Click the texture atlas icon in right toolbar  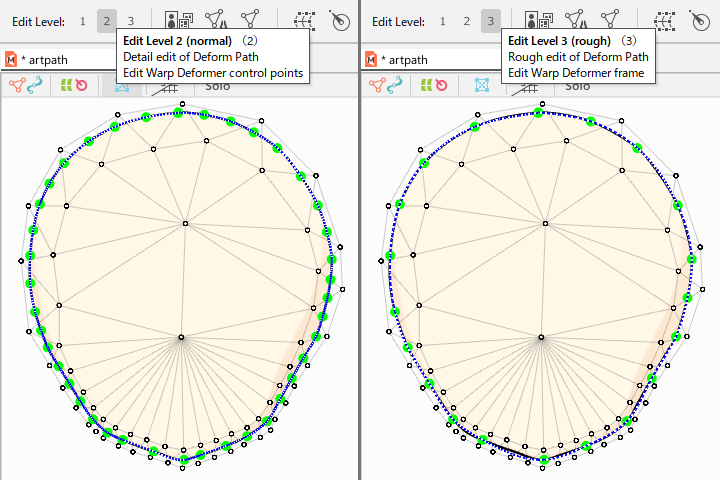pyautogui.click(x=538, y=20)
